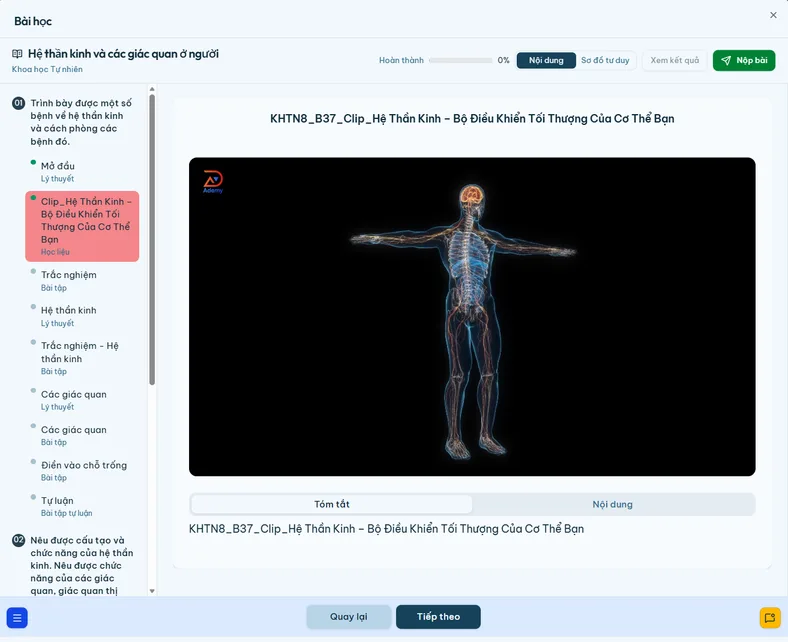Open the blue list menu icon
Image resolution: width=788 pixels, height=642 pixels.
click(17, 618)
